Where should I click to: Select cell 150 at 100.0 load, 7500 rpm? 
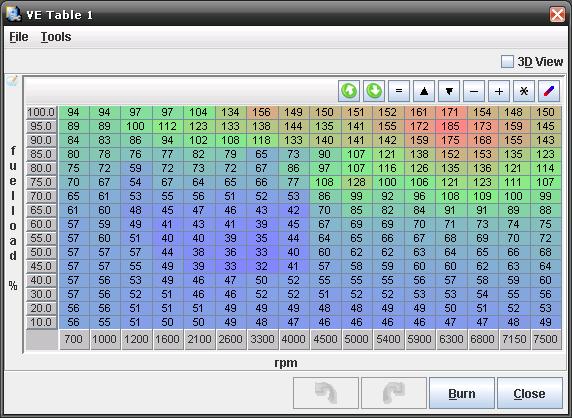545,112
